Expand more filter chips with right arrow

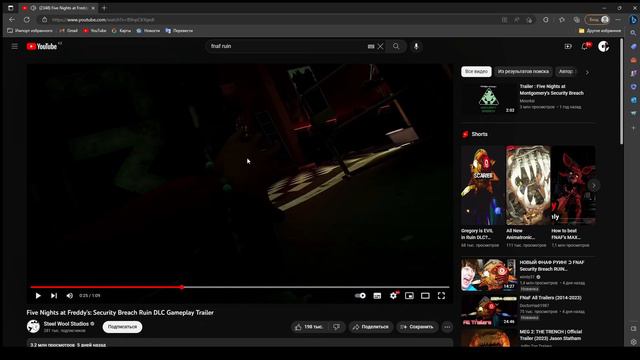point(587,72)
